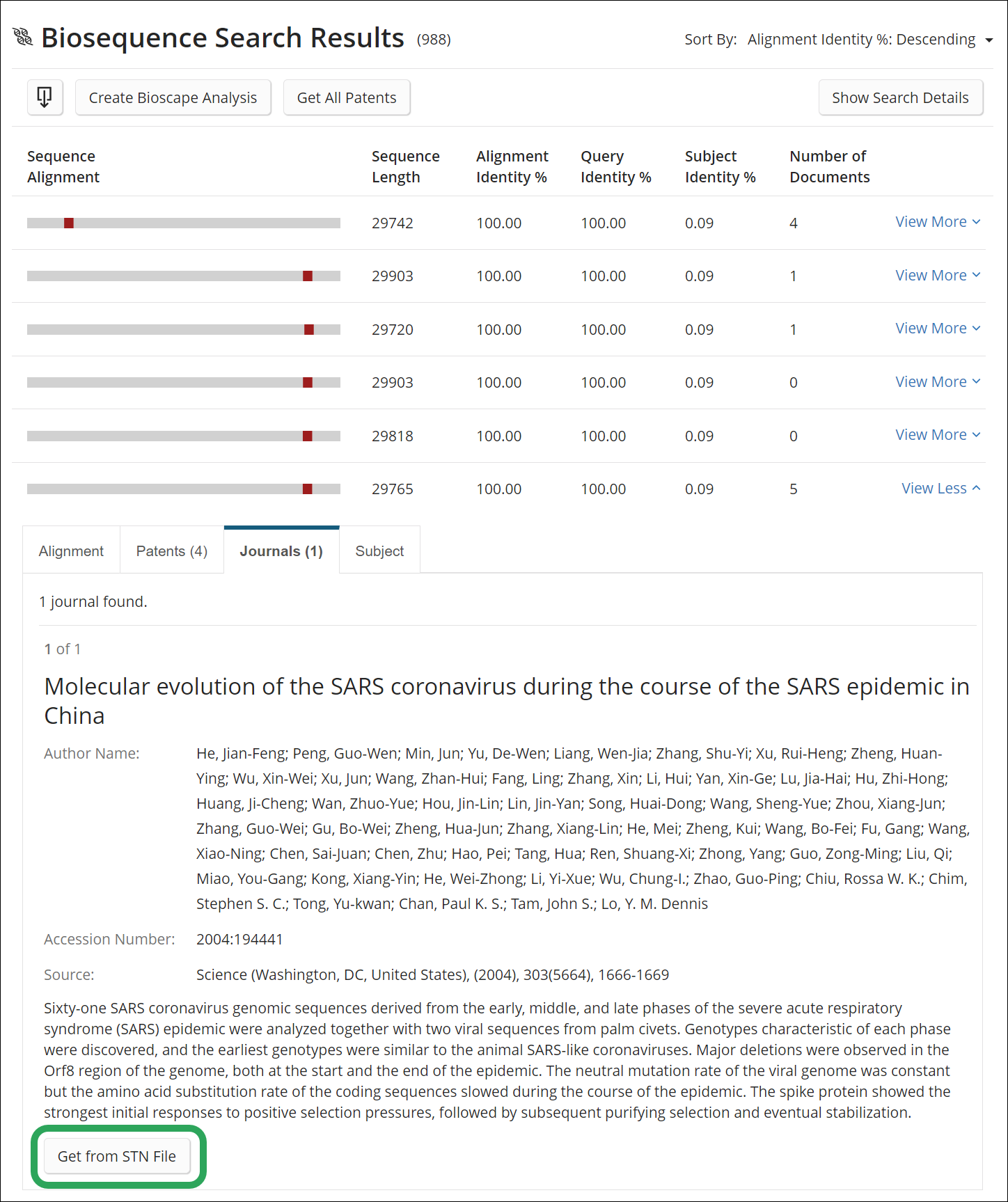Expand View More for sequence 29742
This screenshot has height=1202, width=1008.
click(x=937, y=222)
